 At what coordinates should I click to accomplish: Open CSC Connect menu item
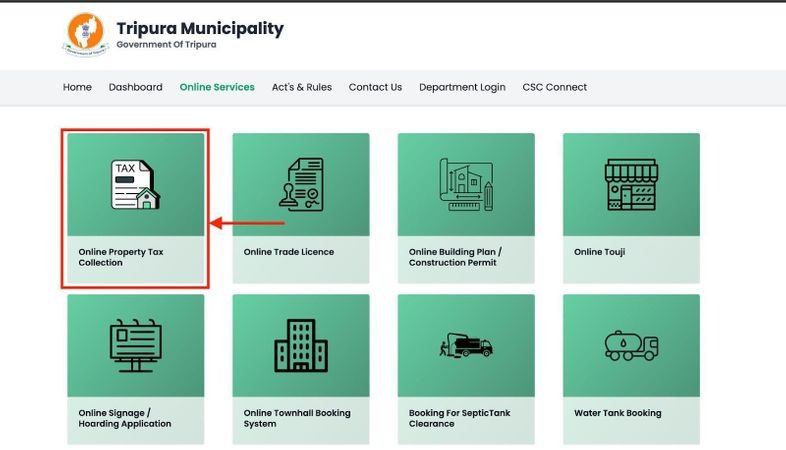[554, 87]
